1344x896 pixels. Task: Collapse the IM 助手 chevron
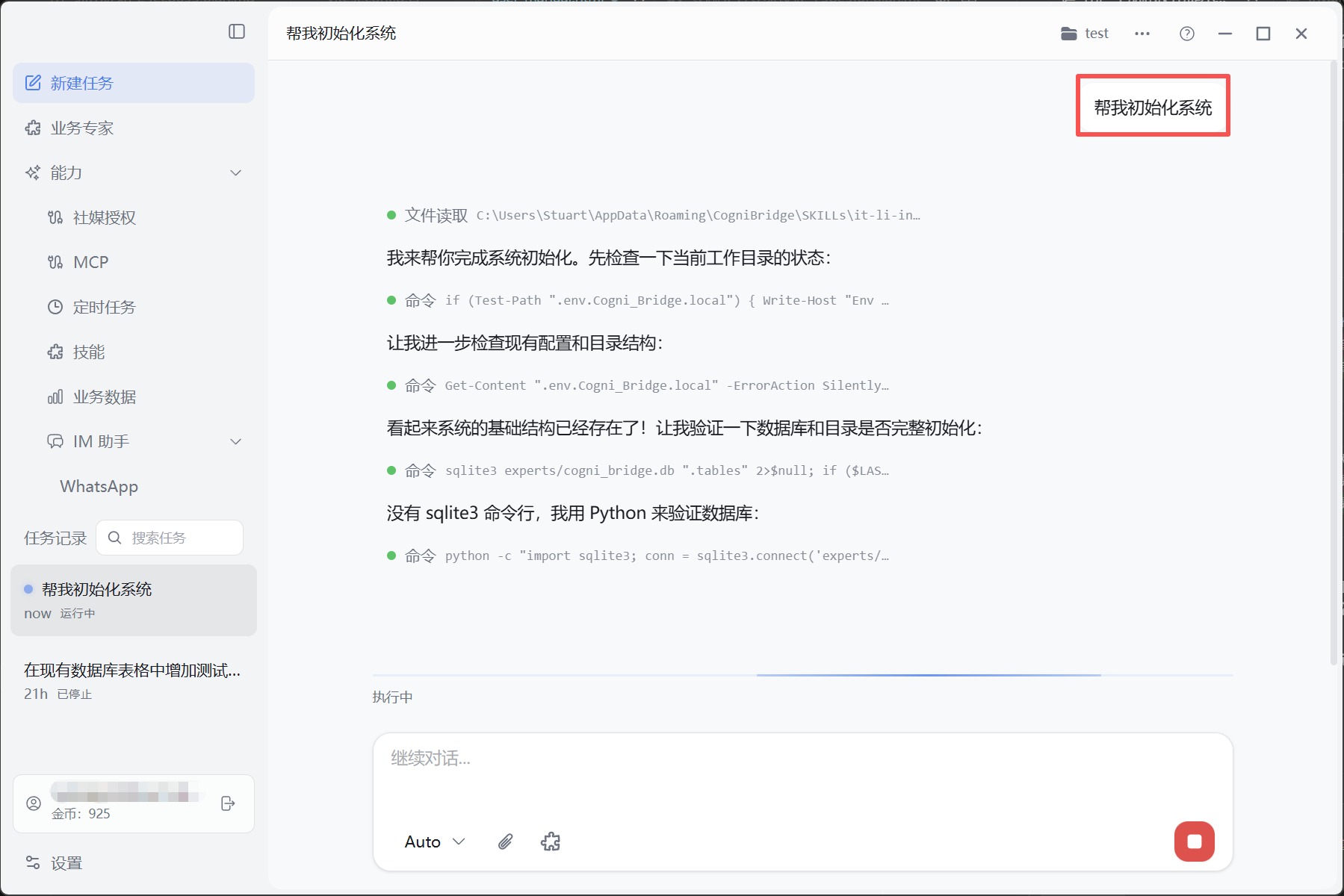[235, 441]
